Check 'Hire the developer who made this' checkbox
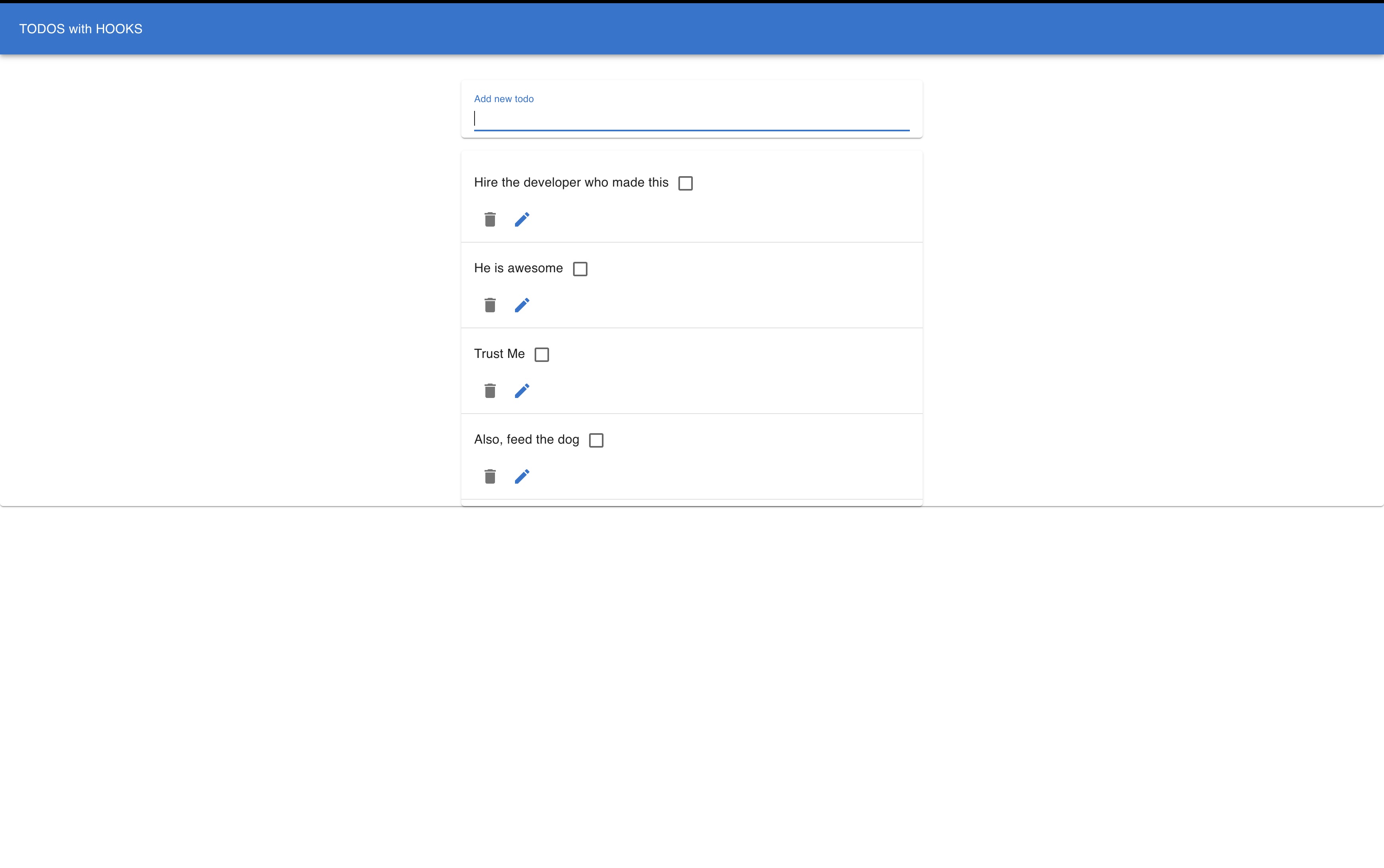This screenshot has height=868, width=1384. [686, 183]
